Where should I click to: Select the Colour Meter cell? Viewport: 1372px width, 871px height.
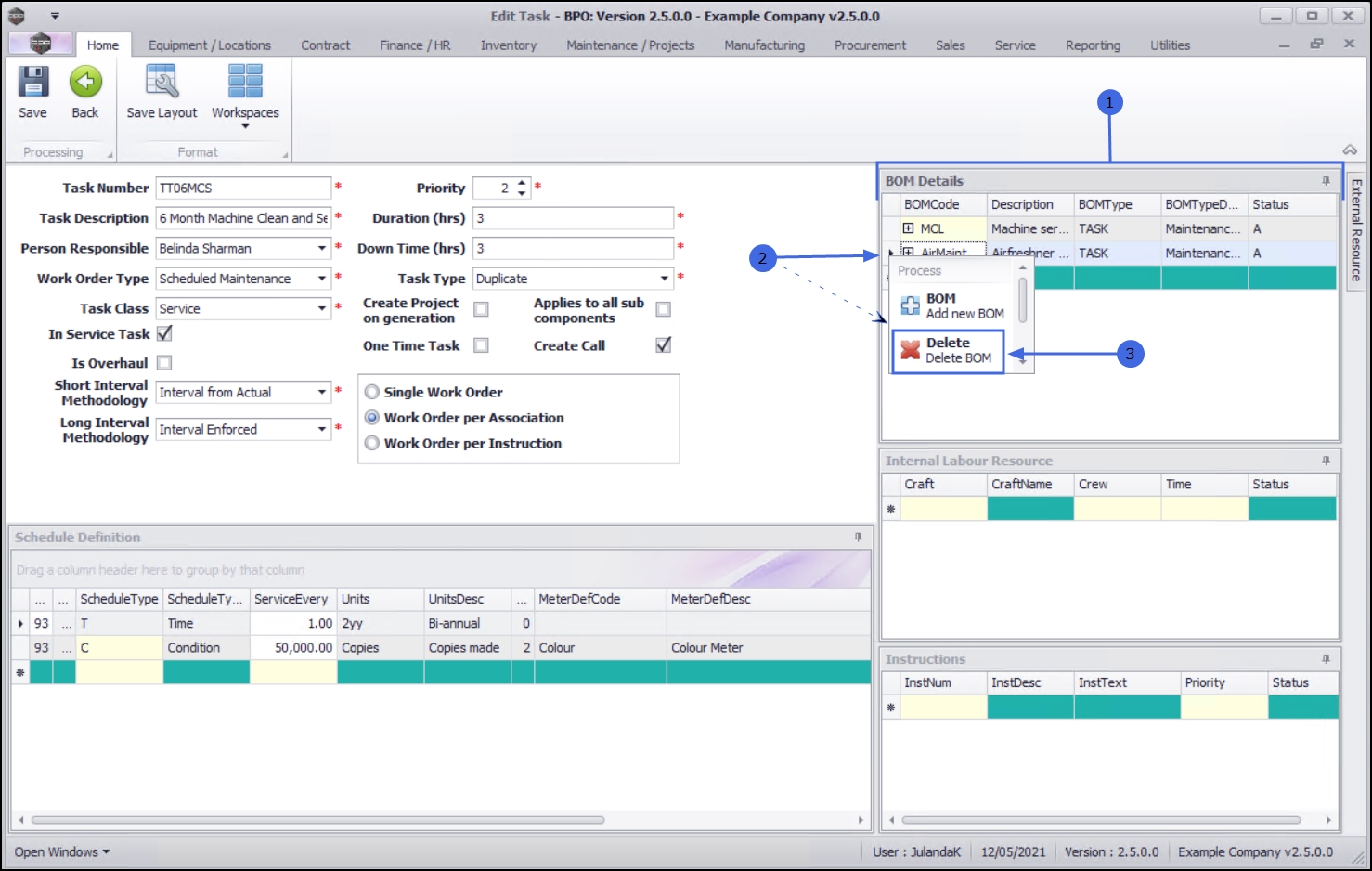pyautogui.click(x=769, y=648)
